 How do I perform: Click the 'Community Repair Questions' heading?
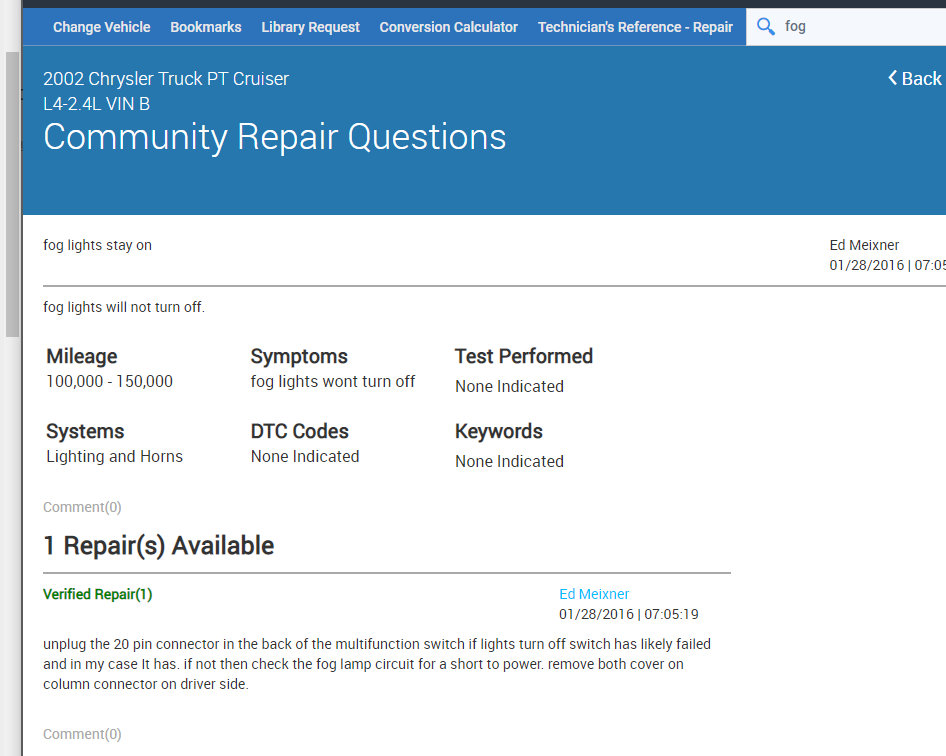pos(275,137)
